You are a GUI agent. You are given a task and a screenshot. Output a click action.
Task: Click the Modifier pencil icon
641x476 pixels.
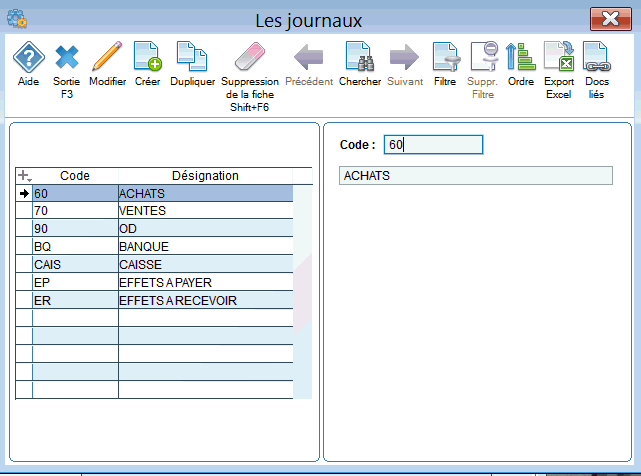tap(107, 59)
